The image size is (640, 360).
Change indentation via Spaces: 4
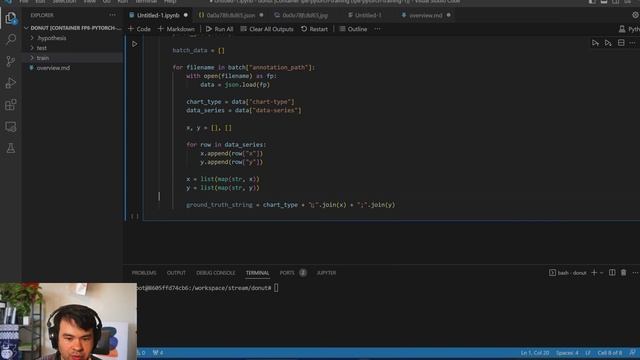tap(567, 353)
